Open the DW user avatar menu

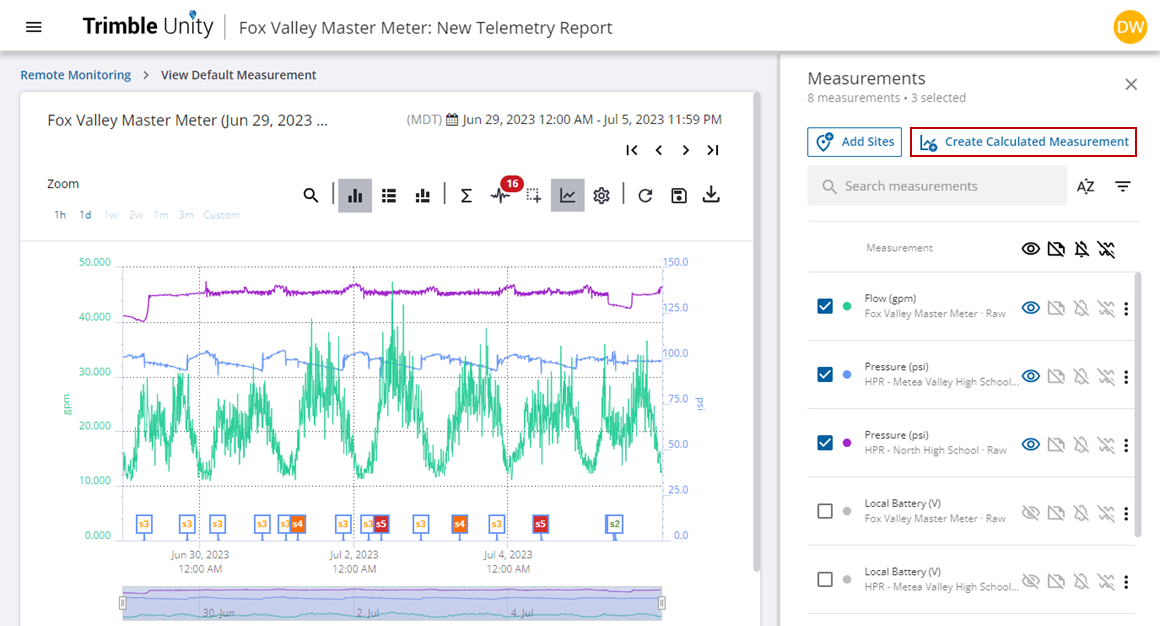point(1130,27)
